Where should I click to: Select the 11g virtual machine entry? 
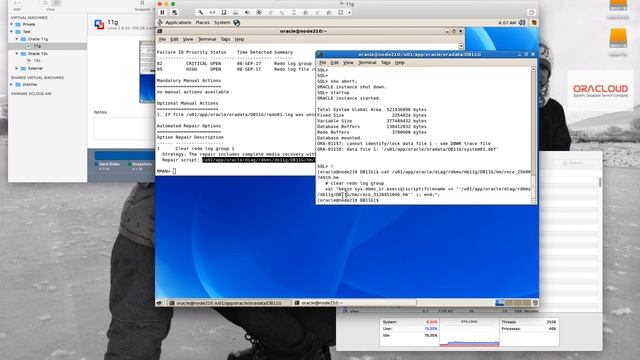[47, 47]
